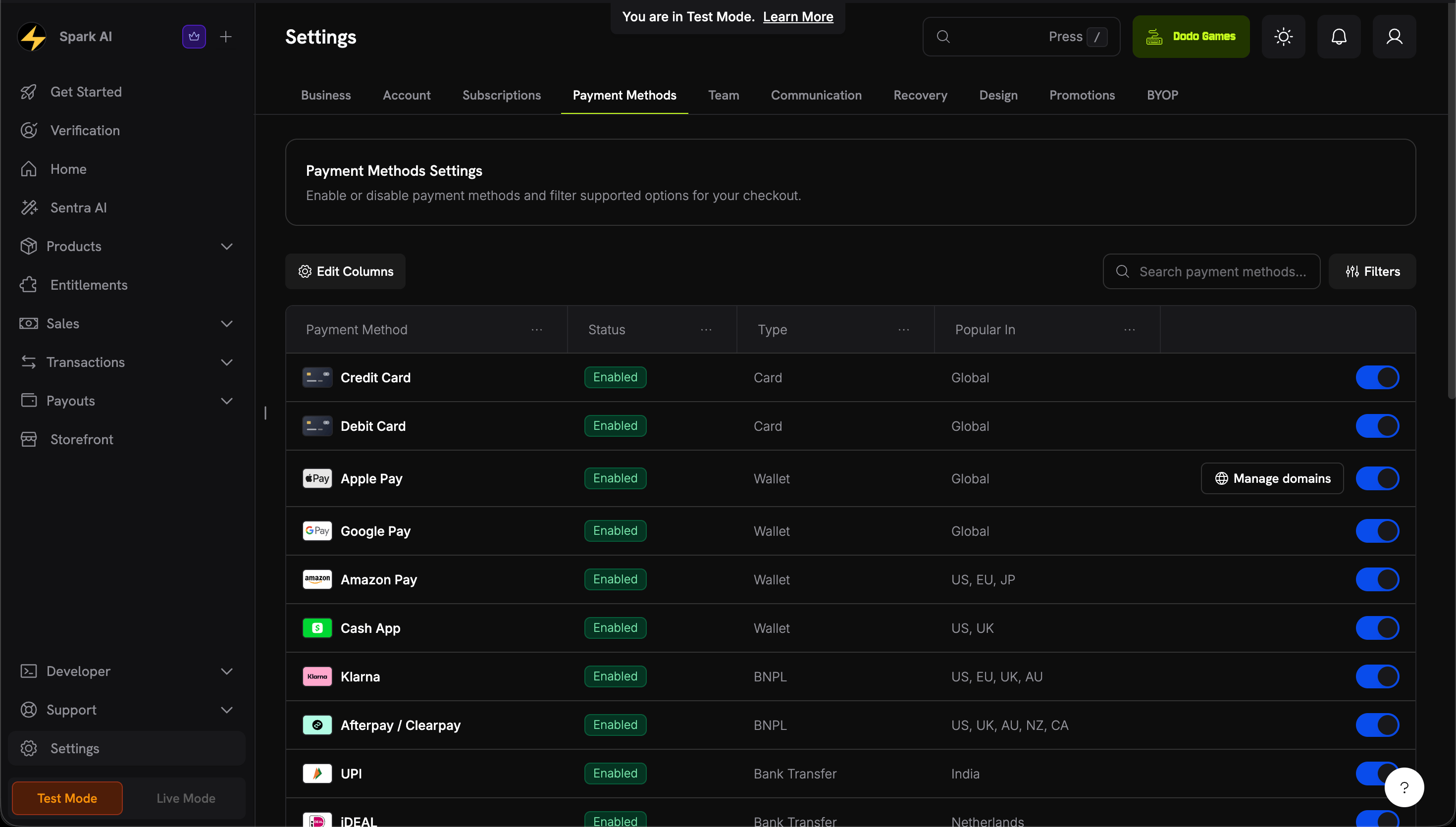Click the Spark AI lightning logo

[x=32, y=37]
